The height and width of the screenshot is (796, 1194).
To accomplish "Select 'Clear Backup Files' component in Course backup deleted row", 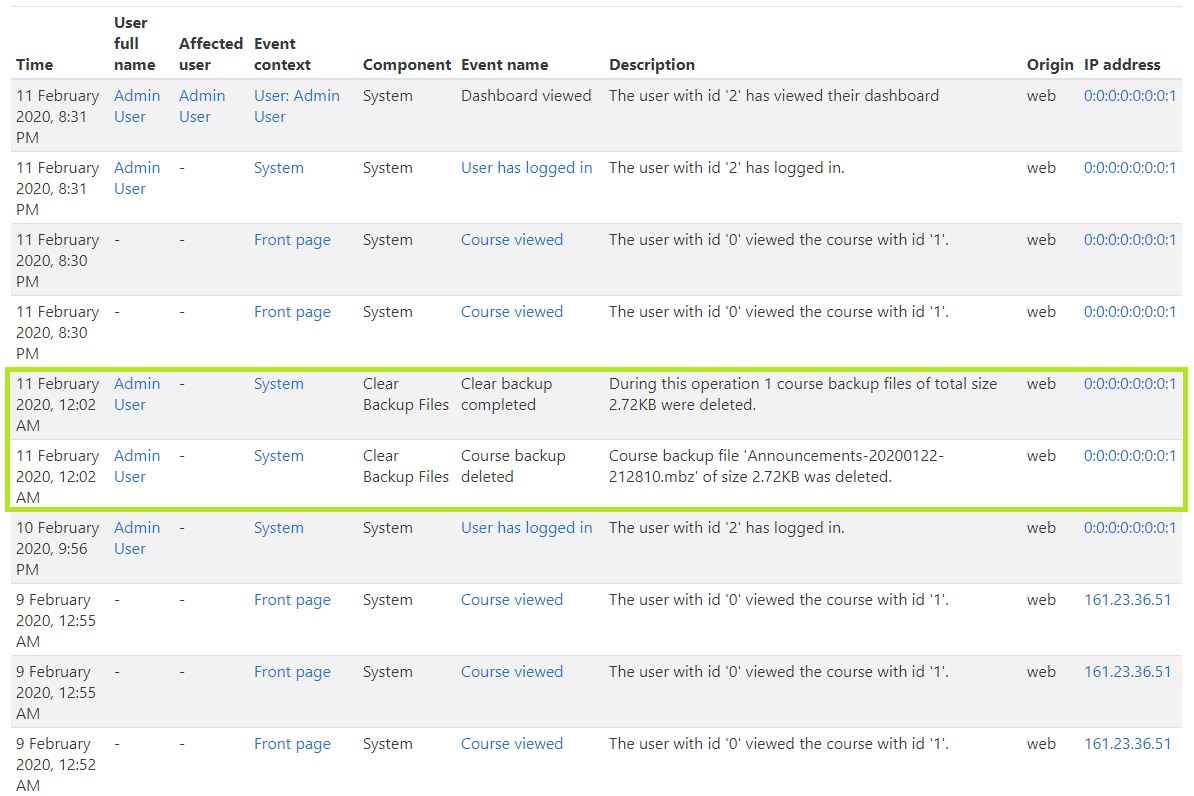I will (x=406, y=466).
